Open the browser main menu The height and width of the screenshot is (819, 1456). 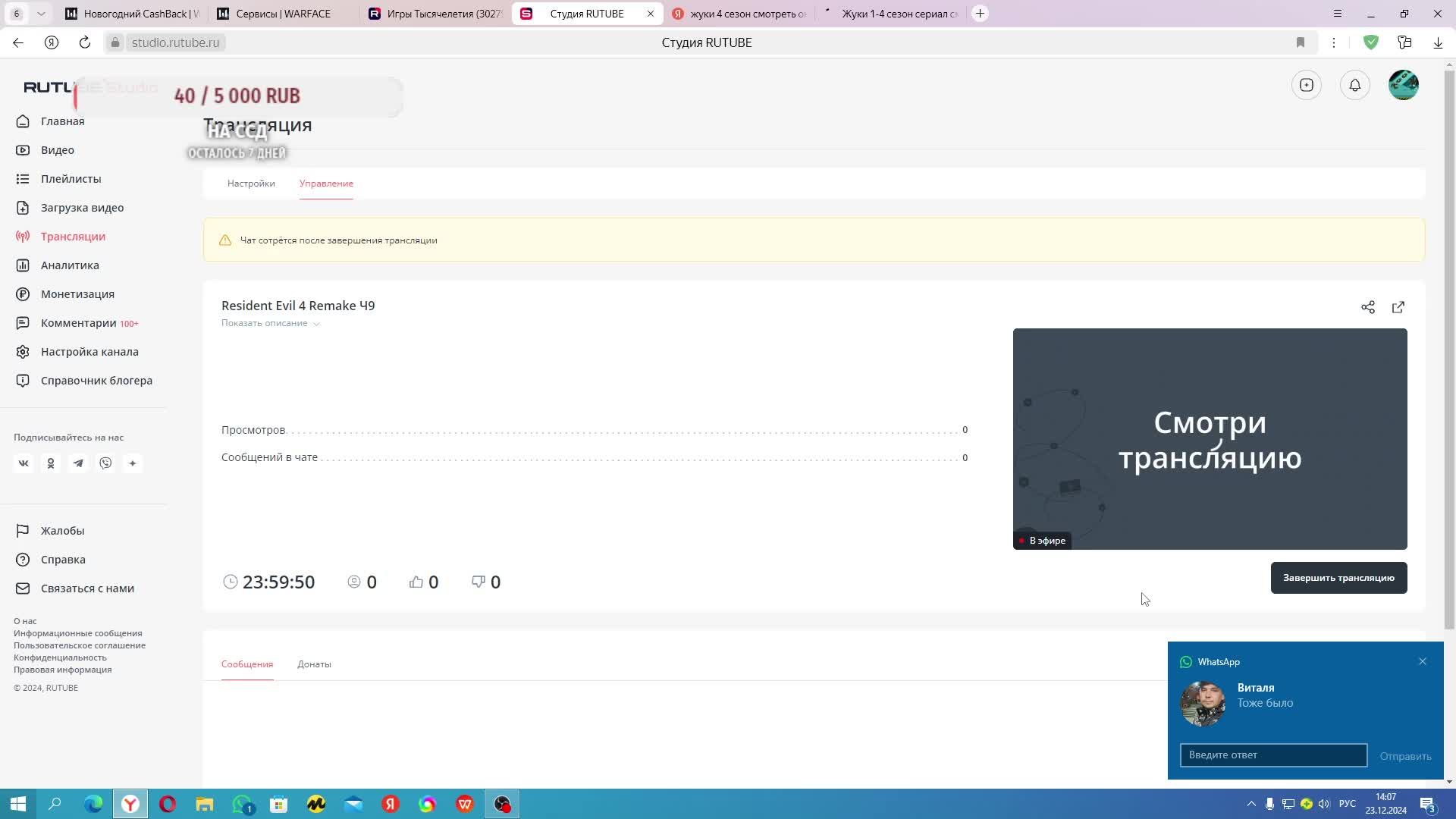[x=1338, y=14]
